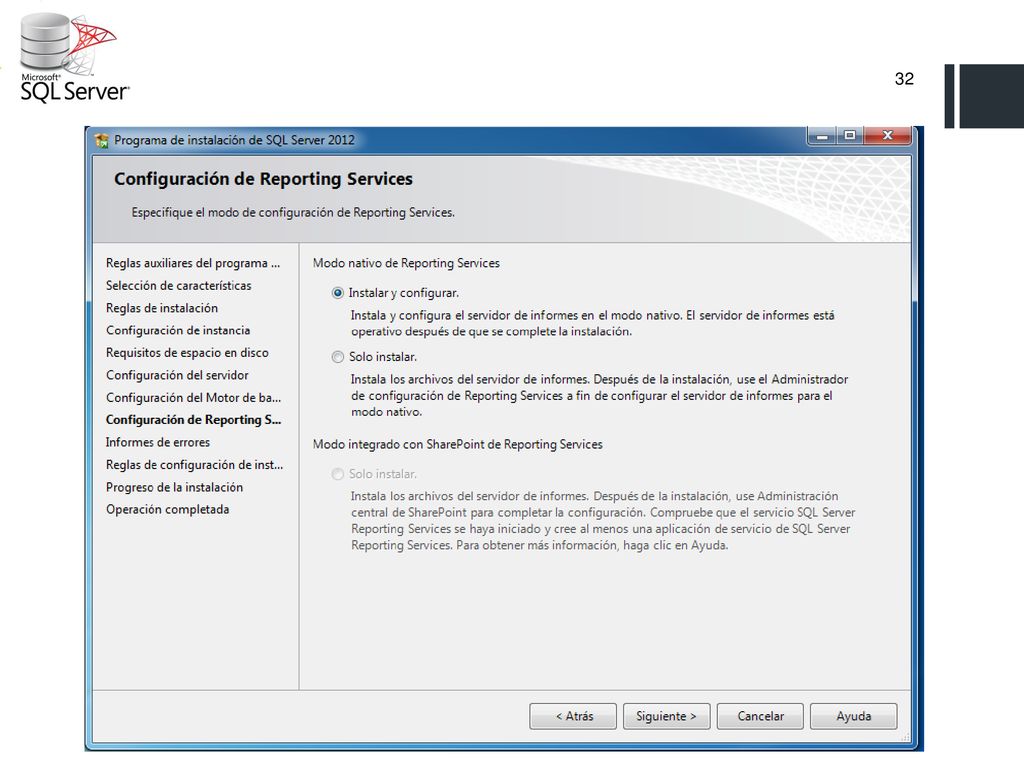
Task: Go to 'Reglas de instalación' step
Action: (162, 308)
